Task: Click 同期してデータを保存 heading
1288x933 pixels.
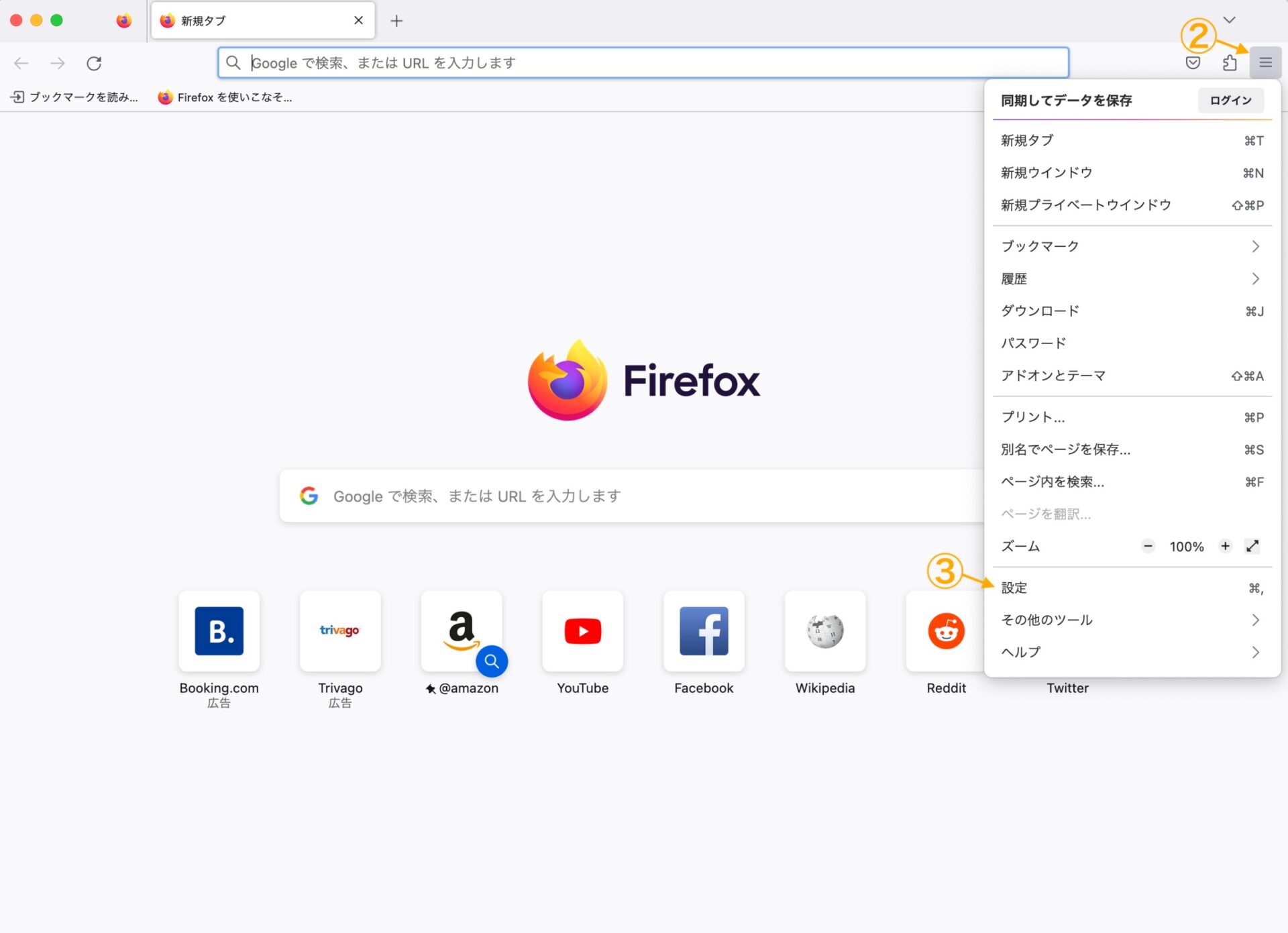Action: (1066, 100)
